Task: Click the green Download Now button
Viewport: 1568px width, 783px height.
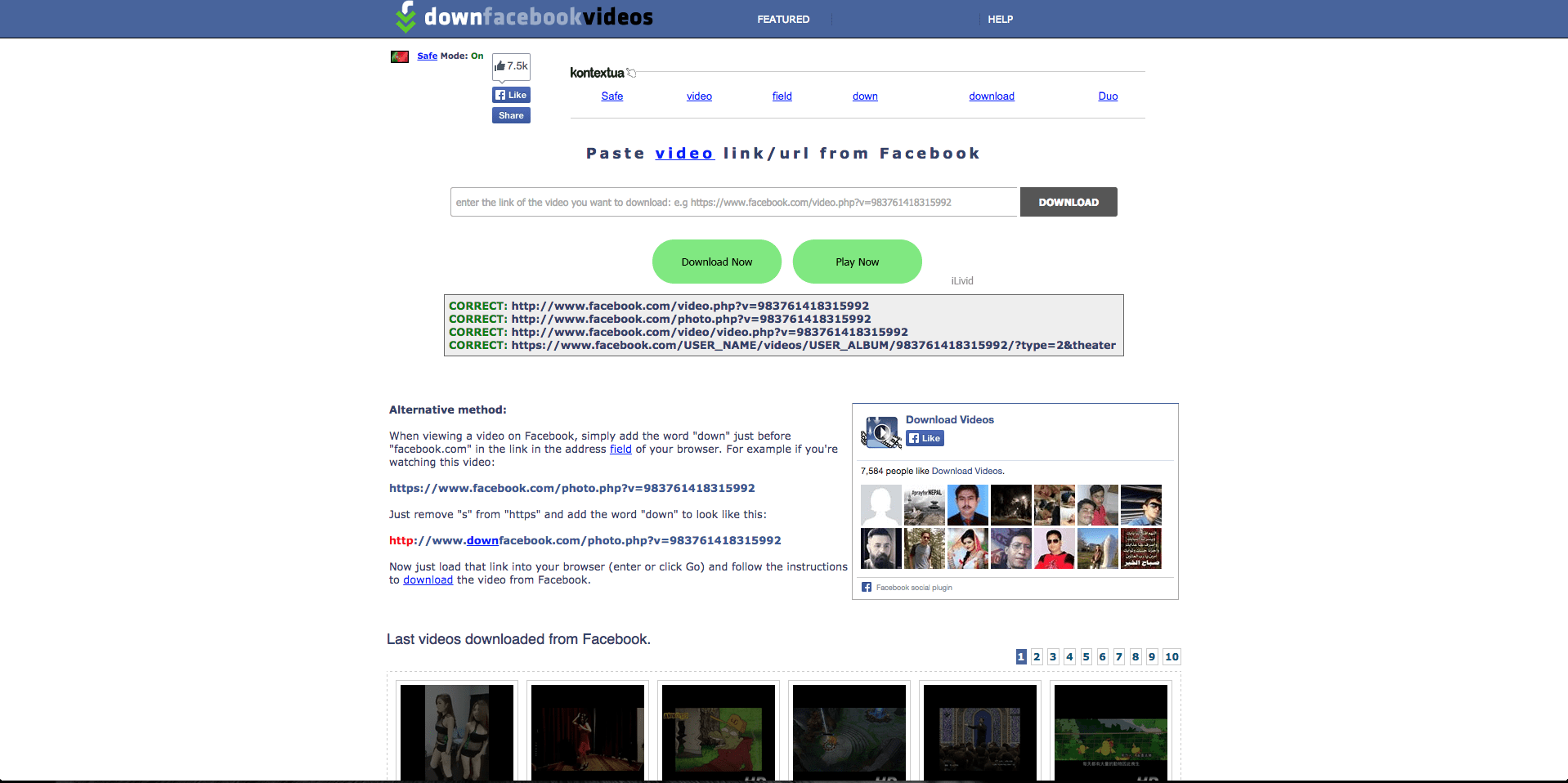Action: [x=717, y=262]
